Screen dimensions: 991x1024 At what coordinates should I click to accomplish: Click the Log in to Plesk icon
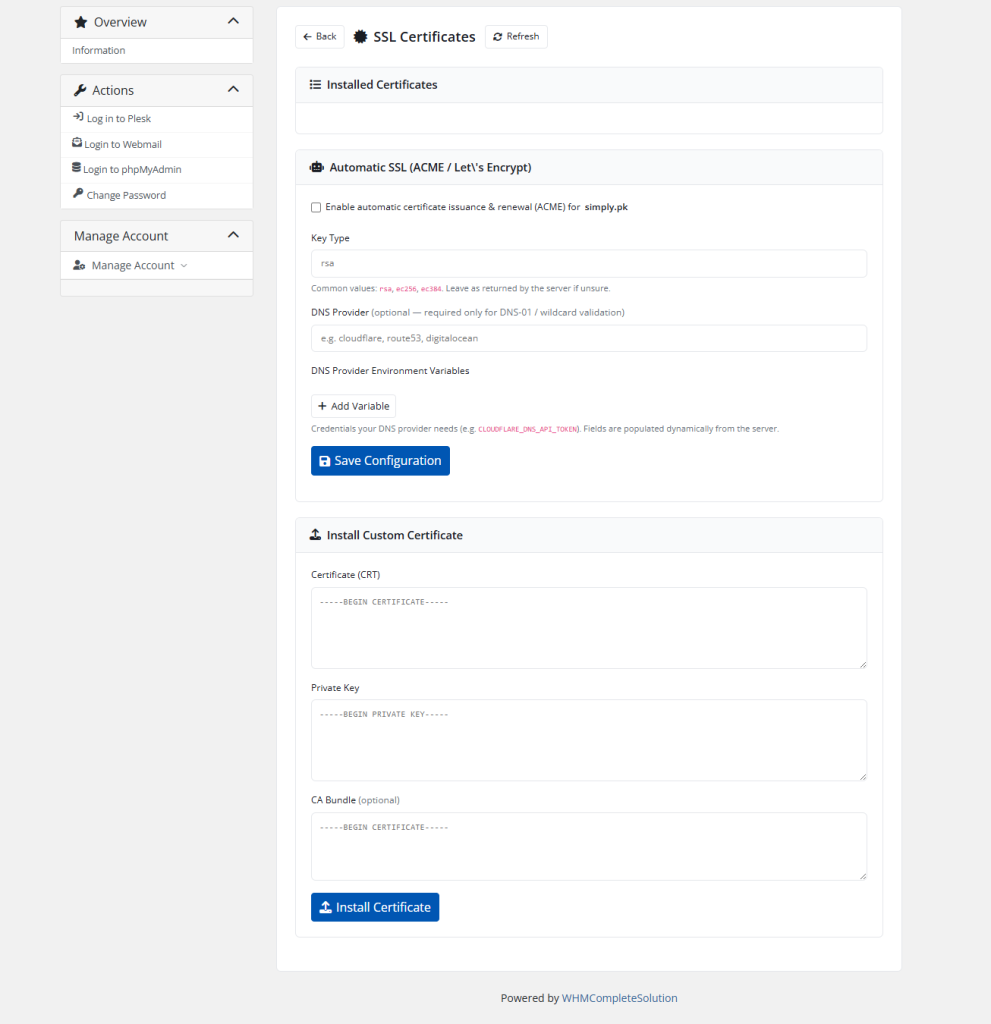[x=78, y=117]
